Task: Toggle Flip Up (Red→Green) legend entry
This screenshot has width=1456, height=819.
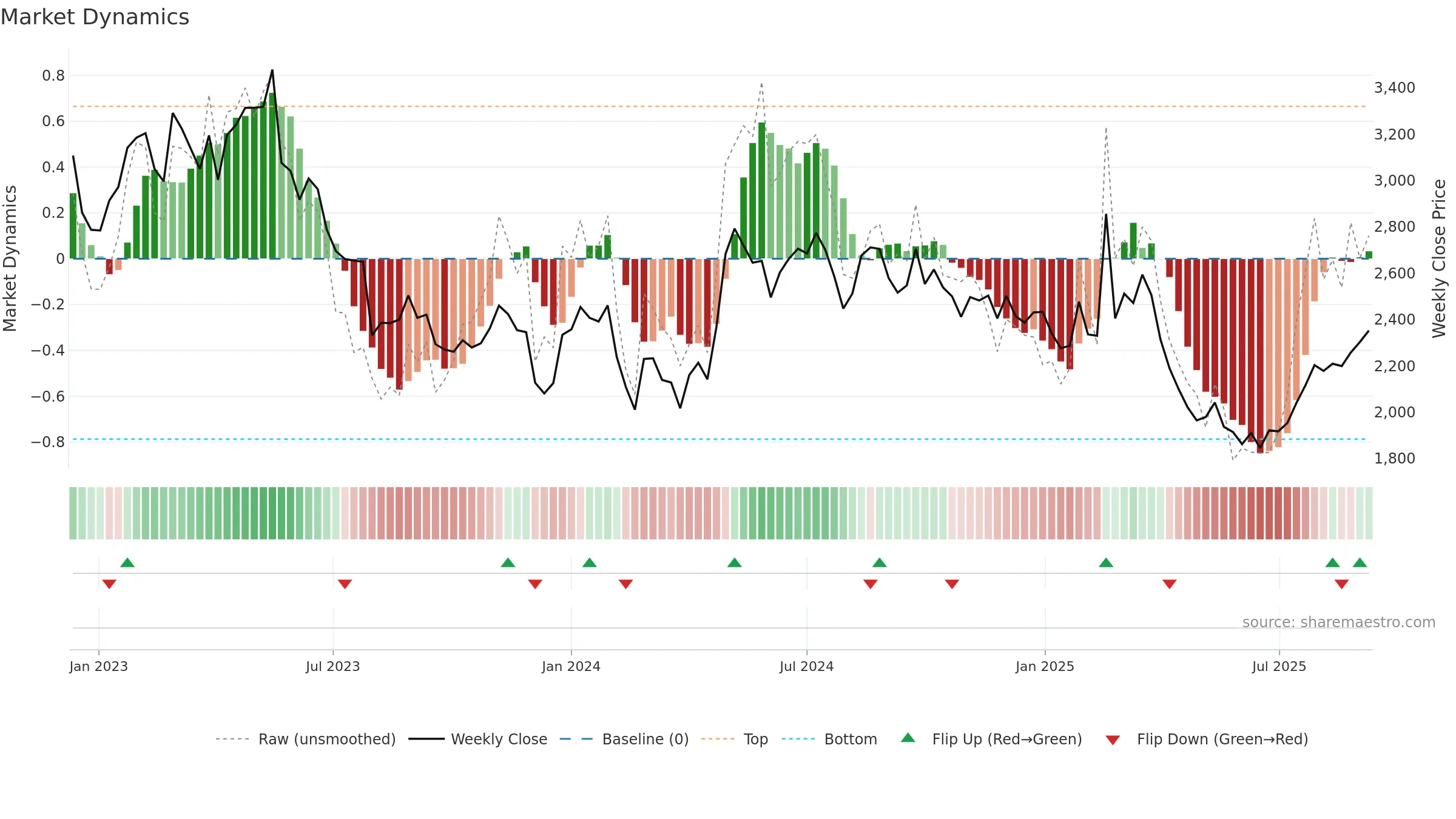Action: (x=991, y=739)
